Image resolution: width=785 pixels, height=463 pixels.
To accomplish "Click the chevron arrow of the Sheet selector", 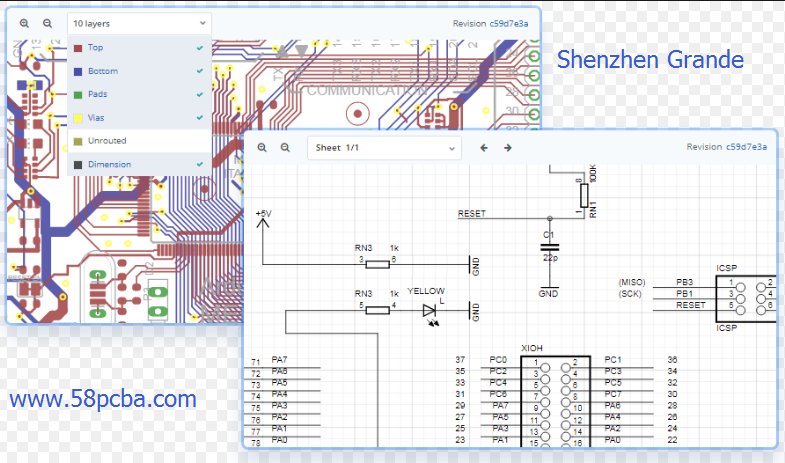I will coord(451,148).
